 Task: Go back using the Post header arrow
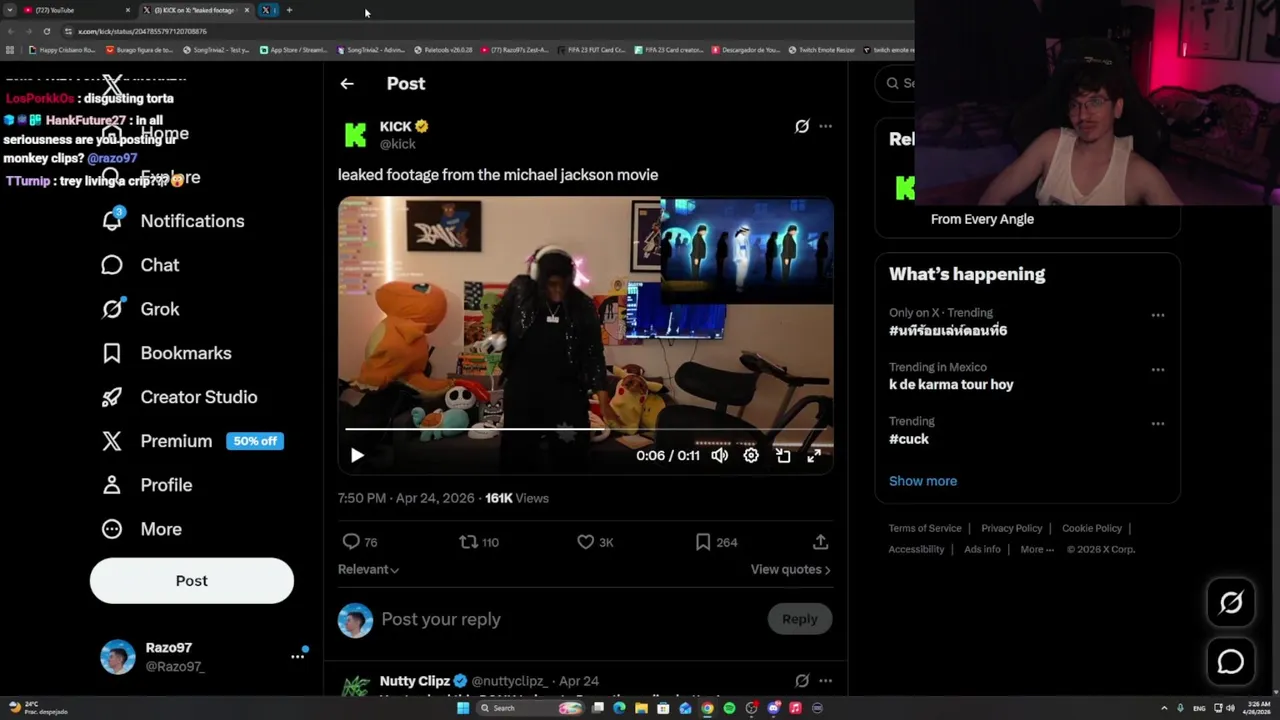[347, 84]
